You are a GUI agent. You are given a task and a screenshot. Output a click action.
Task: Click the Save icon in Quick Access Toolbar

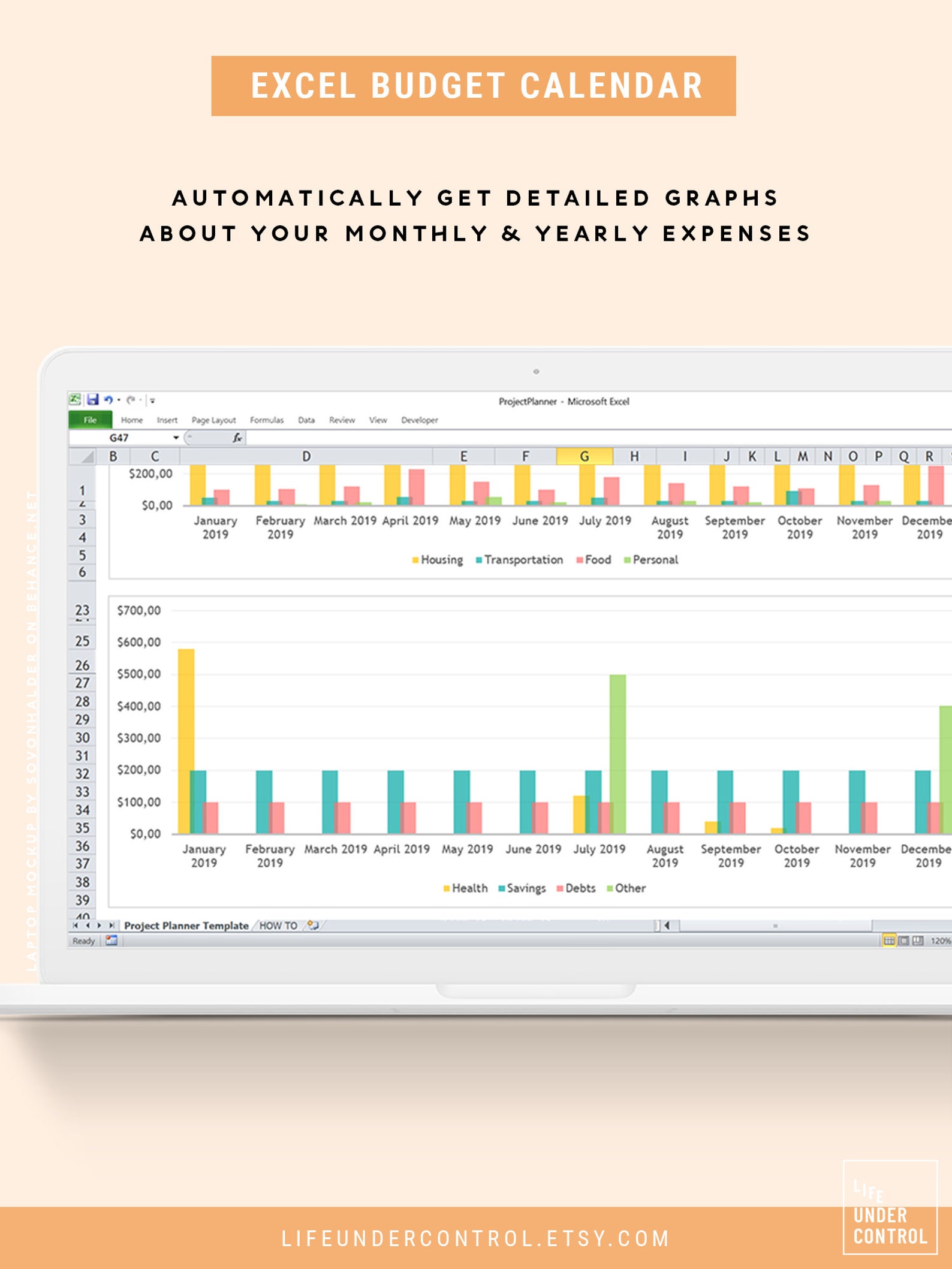93,399
